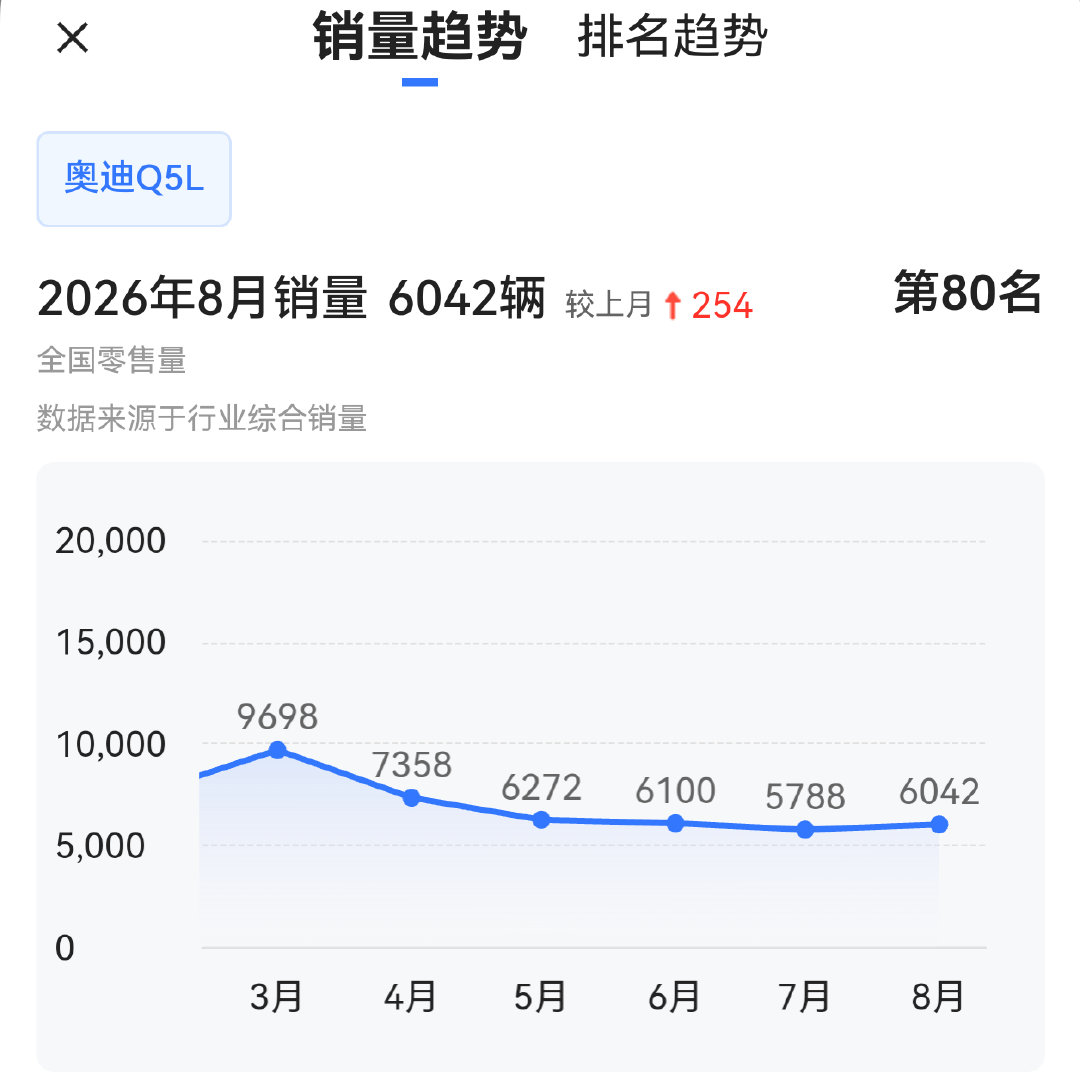1080x1089 pixels.
Task: Click the 3月 axis label
Action: pyautogui.click(x=276, y=997)
